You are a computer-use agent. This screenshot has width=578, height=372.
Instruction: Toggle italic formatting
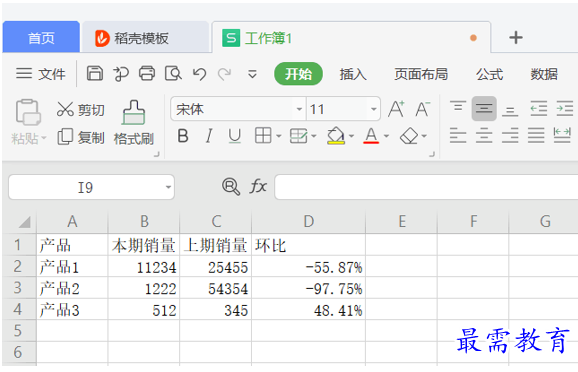[x=209, y=136]
